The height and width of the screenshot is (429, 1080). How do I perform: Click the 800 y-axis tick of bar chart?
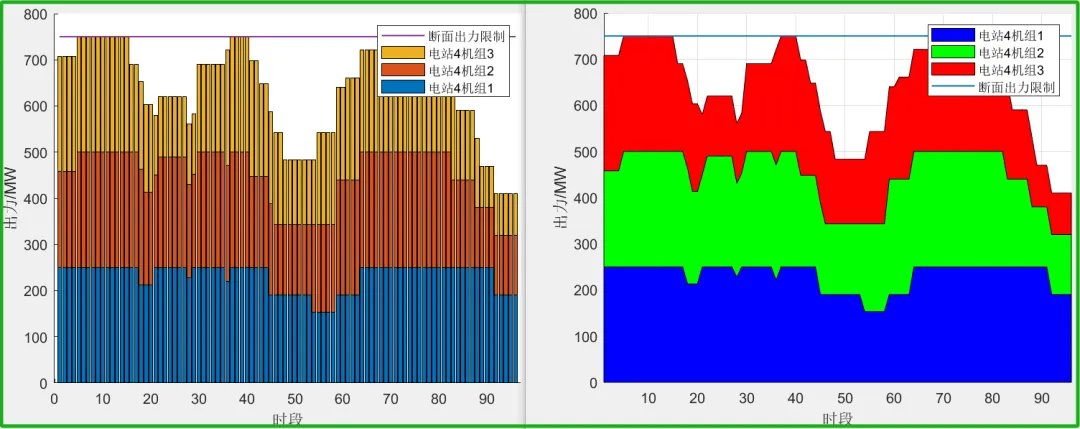35,14
